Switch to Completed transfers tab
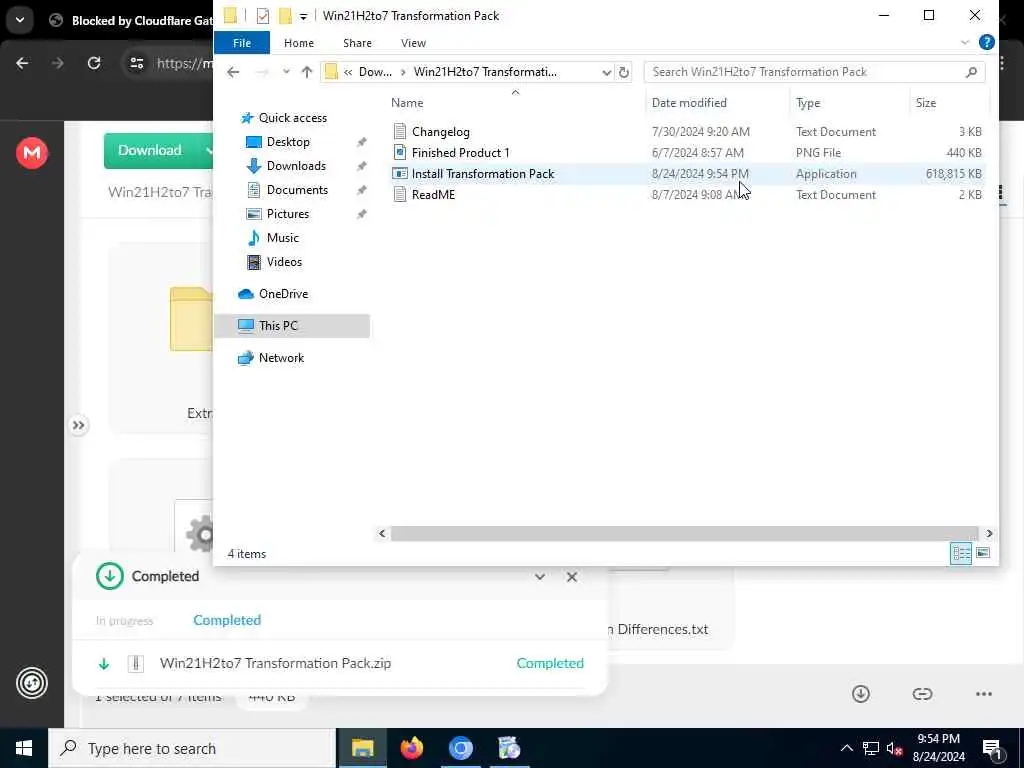This screenshot has width=1024, height=768. click(x=227, y=620)
